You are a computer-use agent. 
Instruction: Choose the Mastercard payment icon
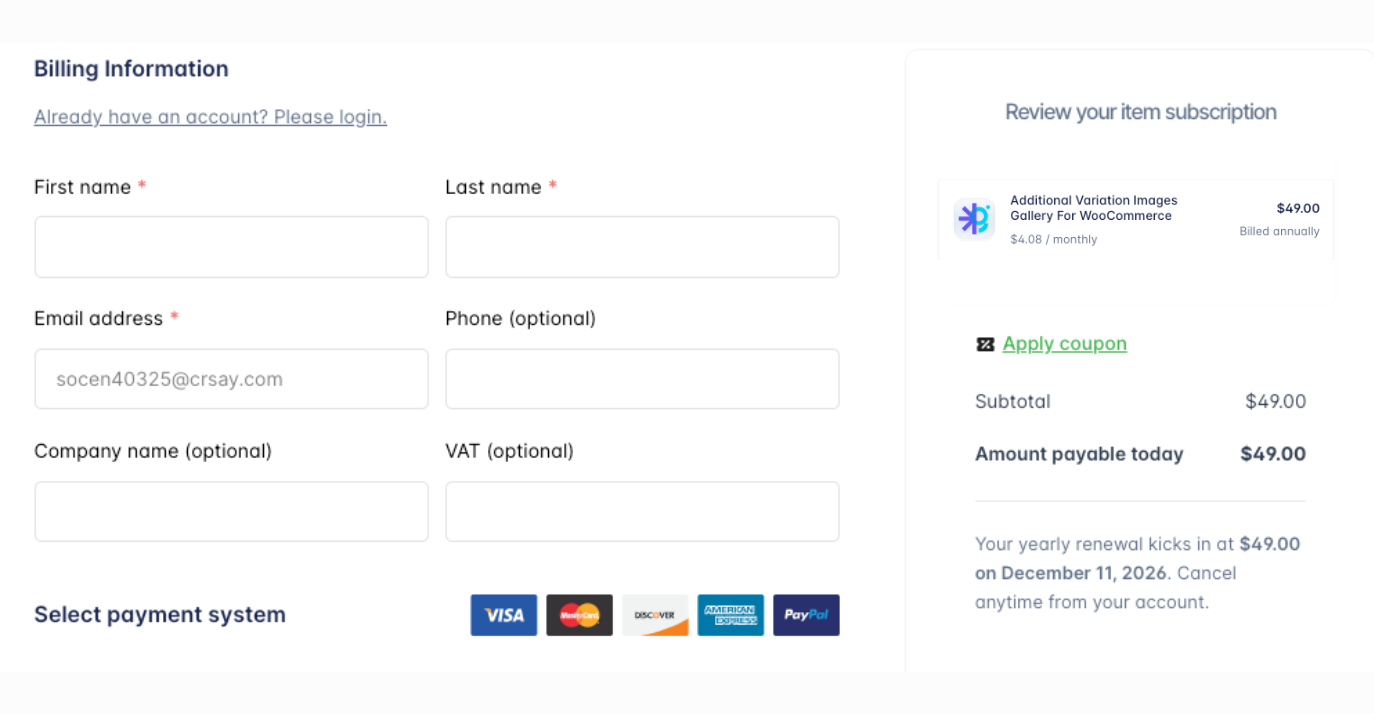point(579,615)
